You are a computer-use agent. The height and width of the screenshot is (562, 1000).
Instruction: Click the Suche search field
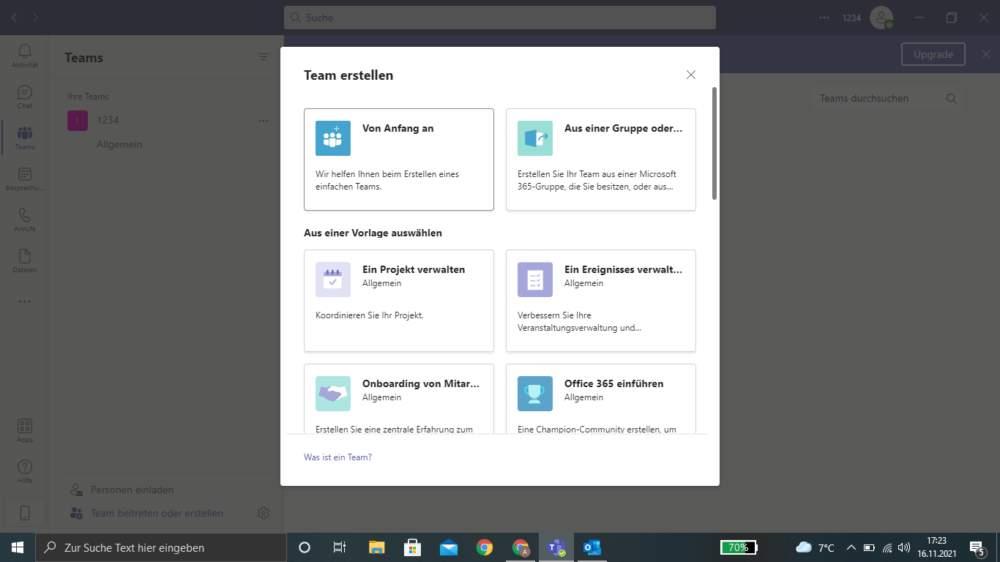pos(499,17)
